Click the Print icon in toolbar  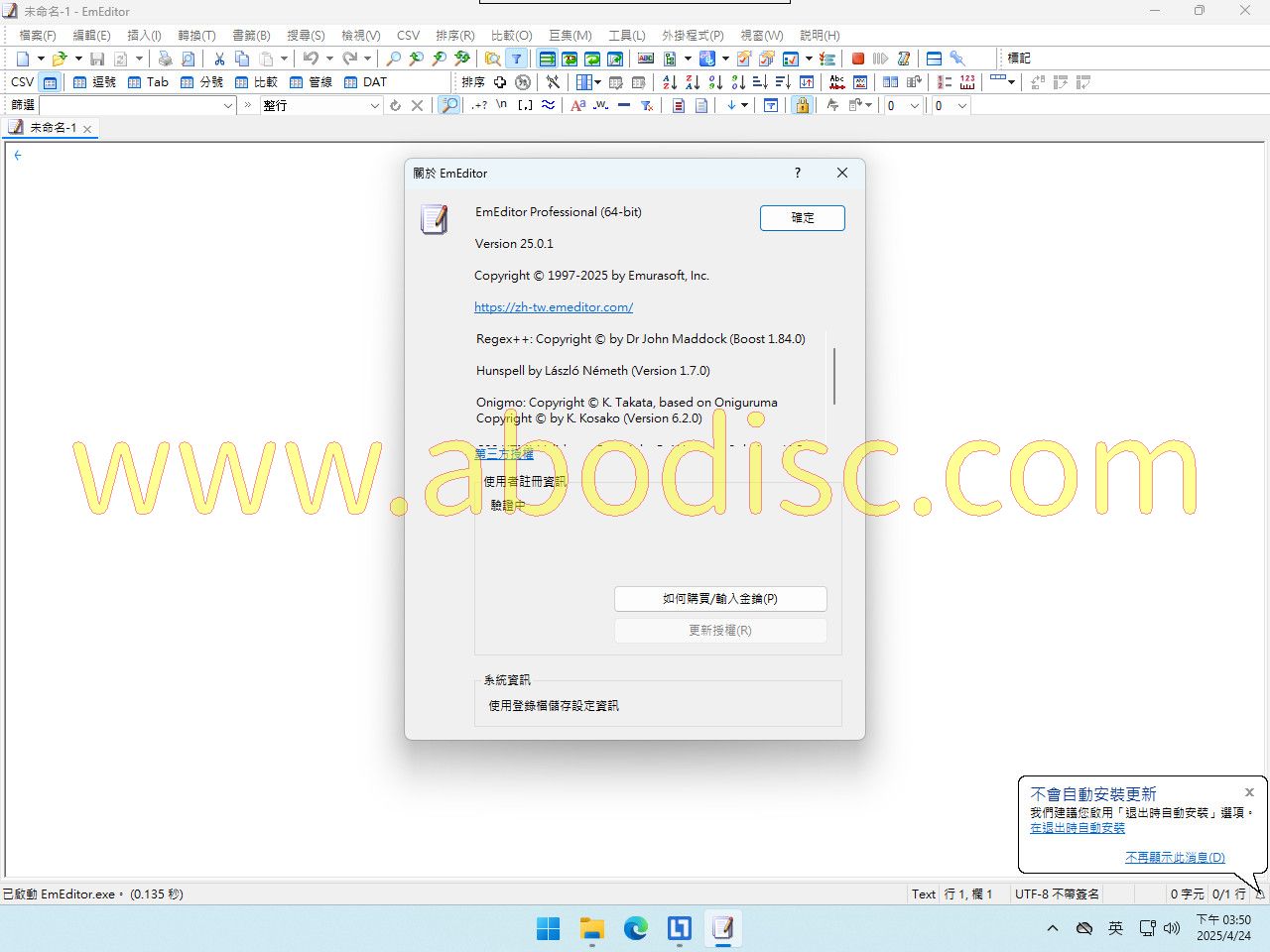(165, 59)
